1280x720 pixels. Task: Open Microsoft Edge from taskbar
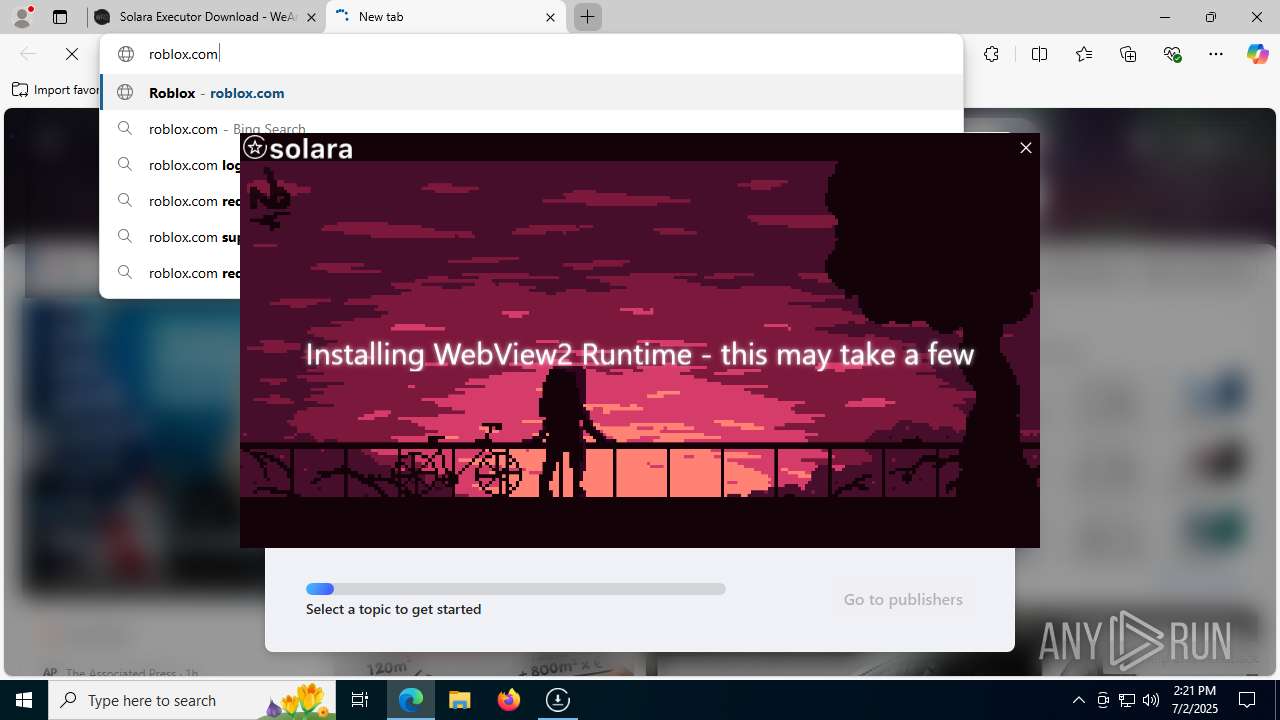411,700
